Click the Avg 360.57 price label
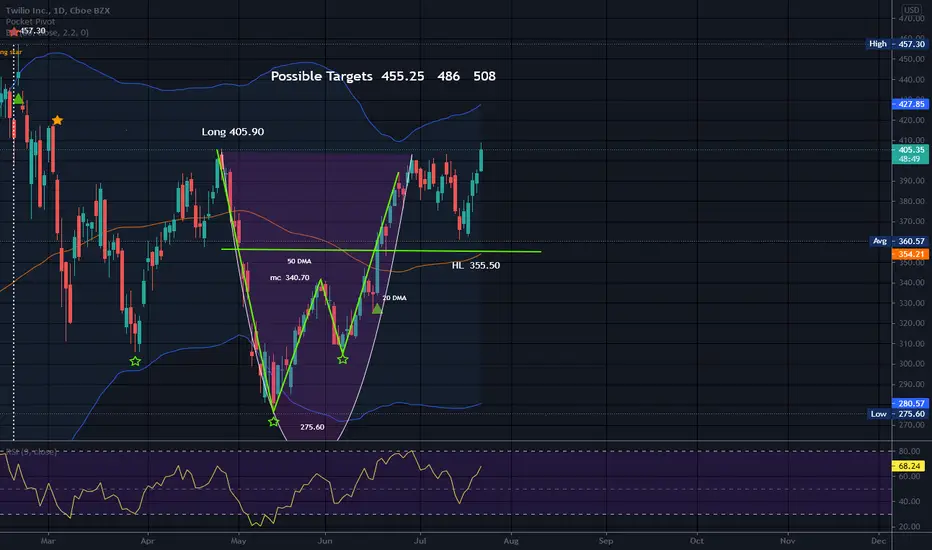This screenshot has width=932, height=550. pyautogui.click(x=898, y=241)
